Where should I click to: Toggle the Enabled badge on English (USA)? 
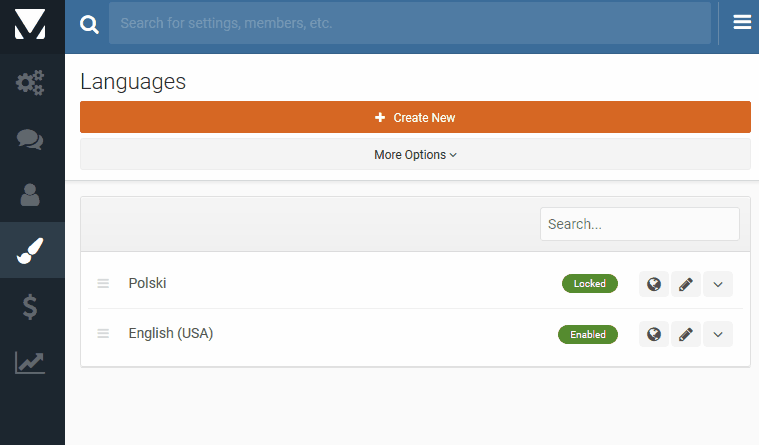pyautogui.click(x=587, y=334)
